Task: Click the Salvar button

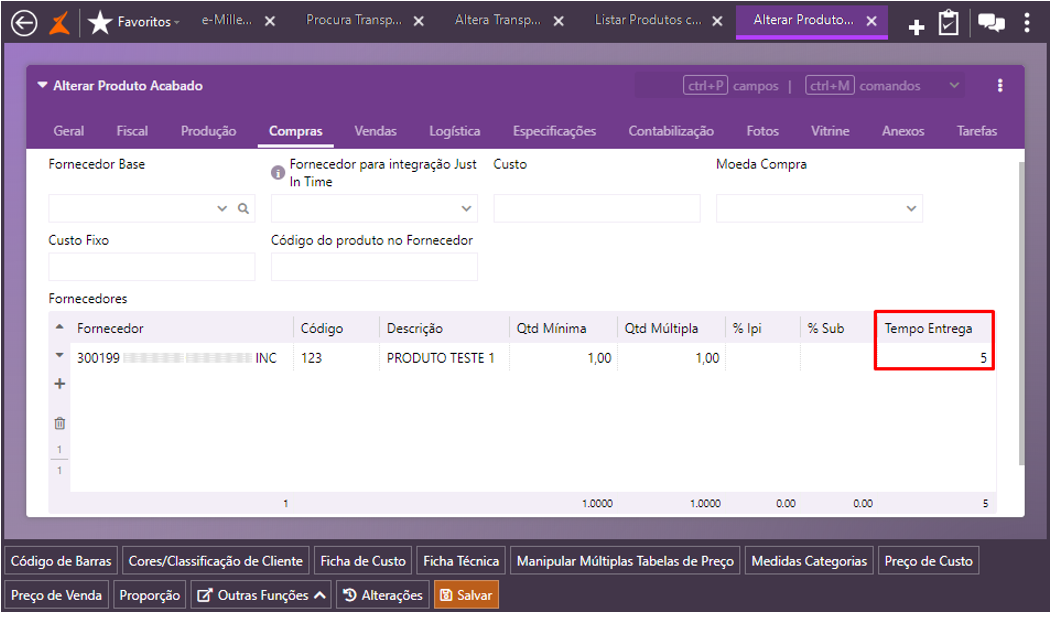Action: [x=465, y=595]
